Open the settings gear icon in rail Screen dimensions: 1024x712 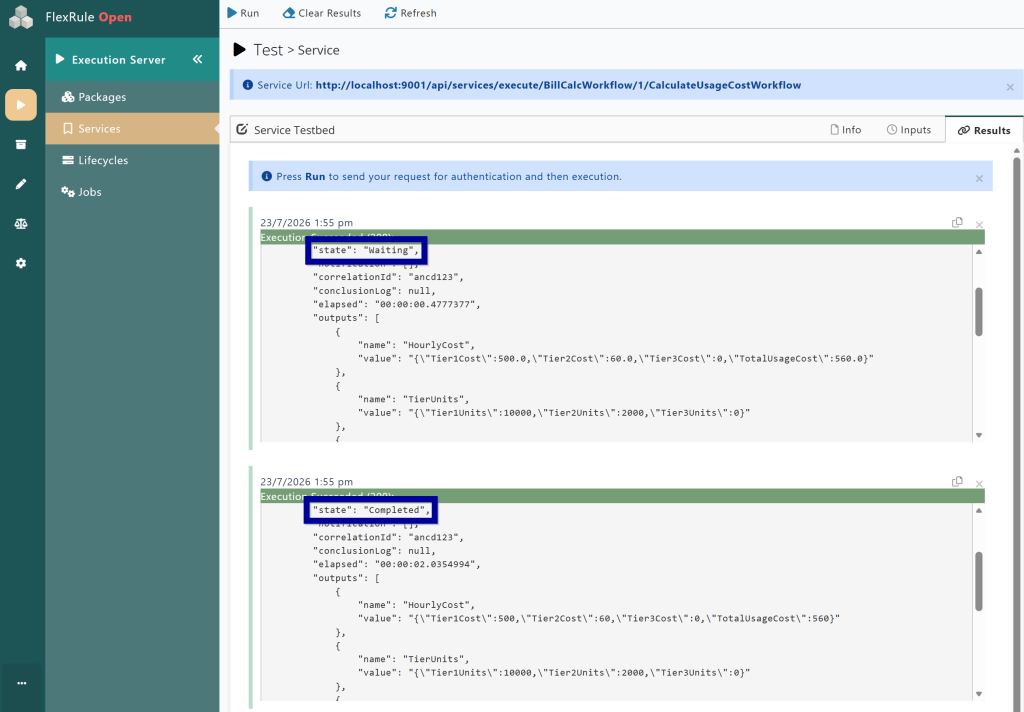tap(21, 263)
